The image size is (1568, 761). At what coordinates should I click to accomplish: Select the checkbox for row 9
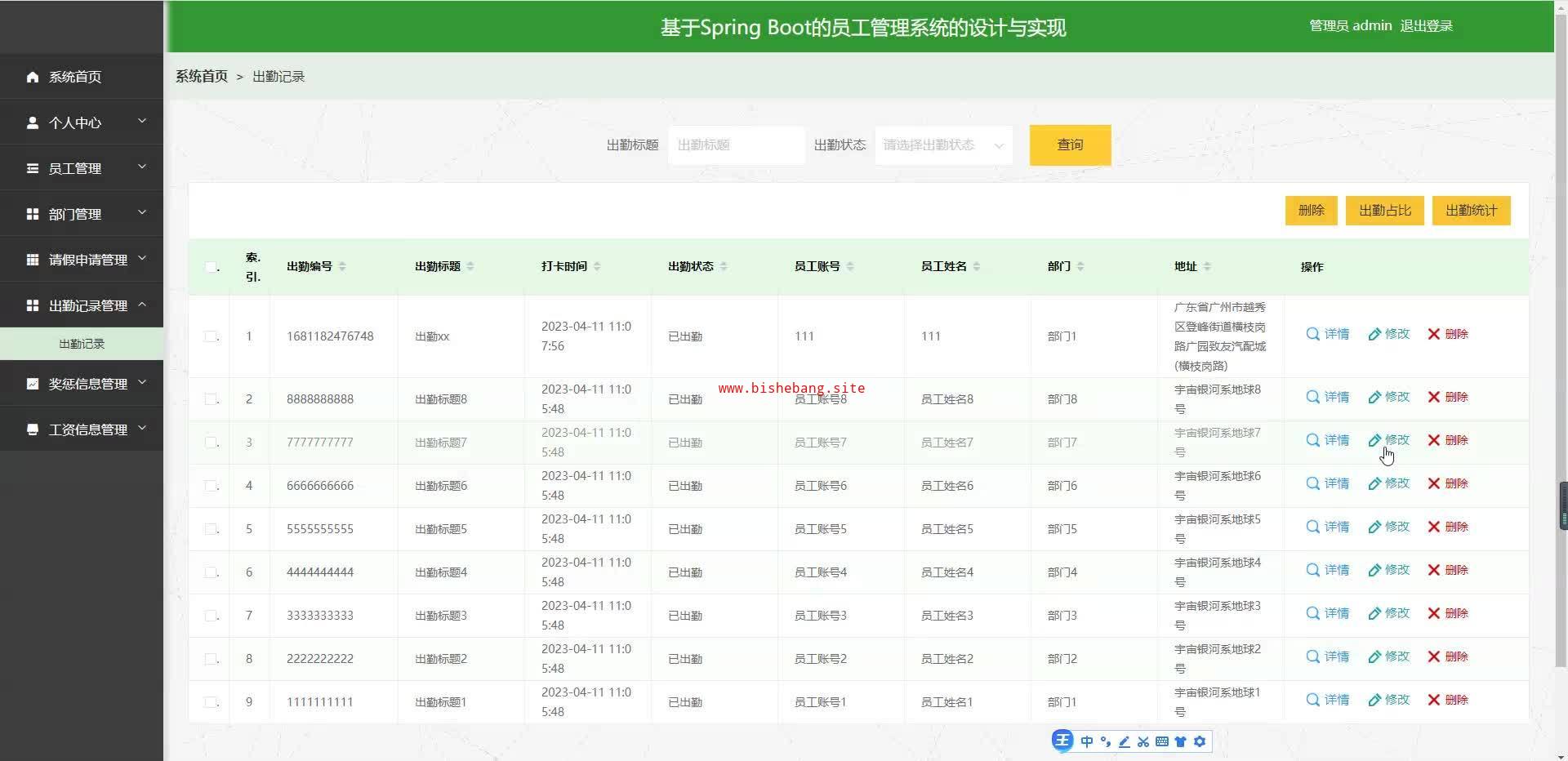click(x=211, y=702)
